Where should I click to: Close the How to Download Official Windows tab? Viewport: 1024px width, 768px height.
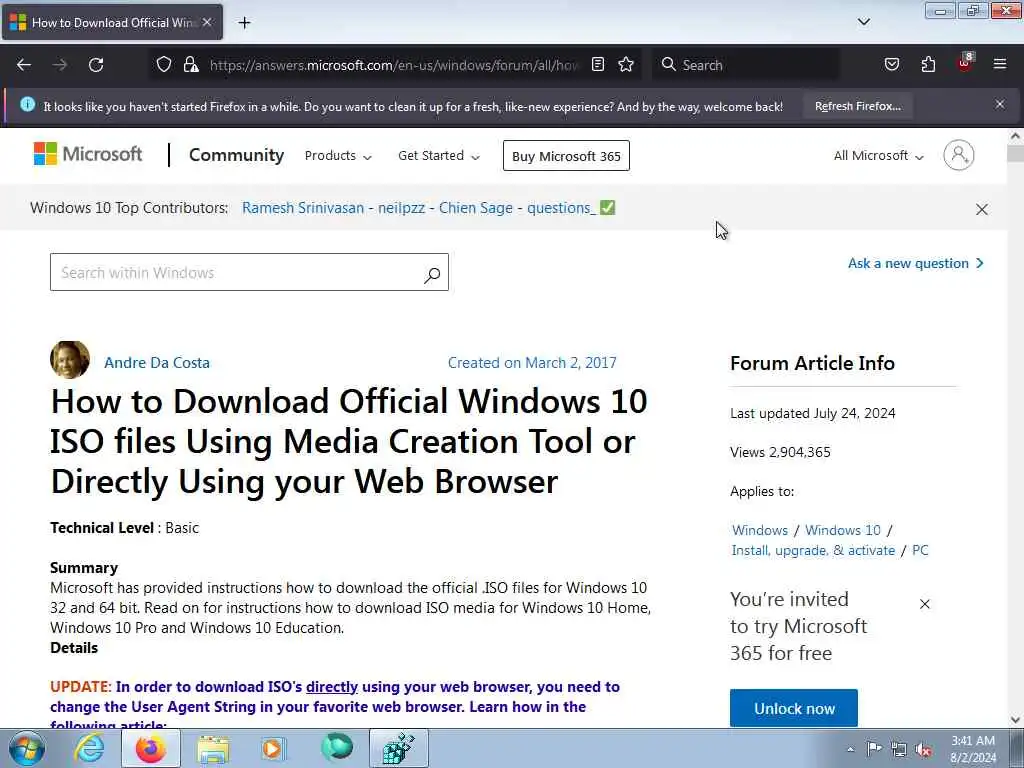(x=207, y=22)
